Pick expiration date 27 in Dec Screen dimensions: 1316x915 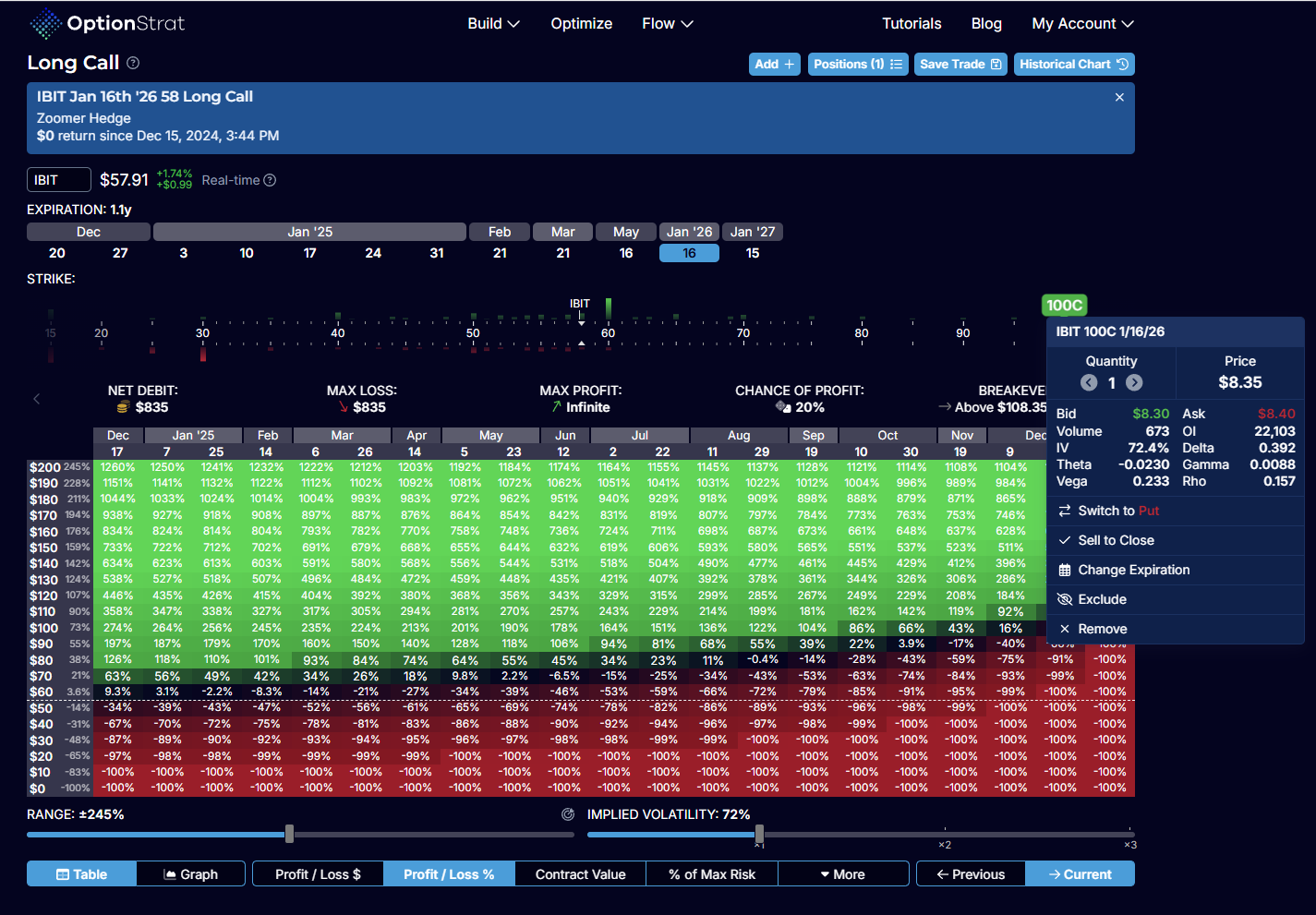[x=120, y=253]
